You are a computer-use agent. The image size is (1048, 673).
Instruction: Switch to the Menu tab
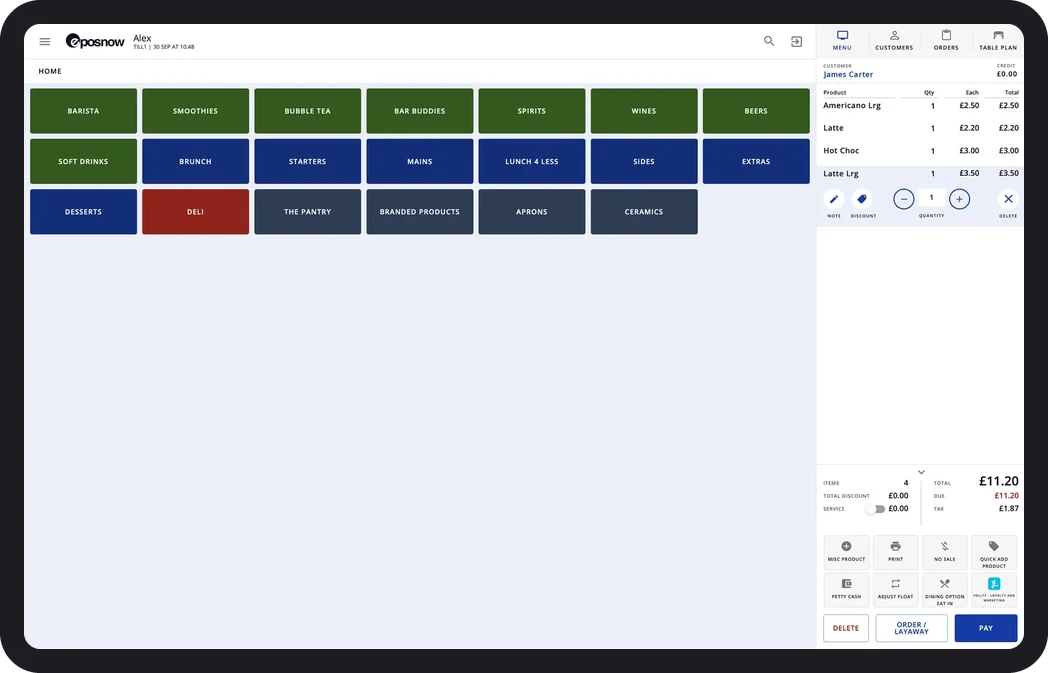842,40
